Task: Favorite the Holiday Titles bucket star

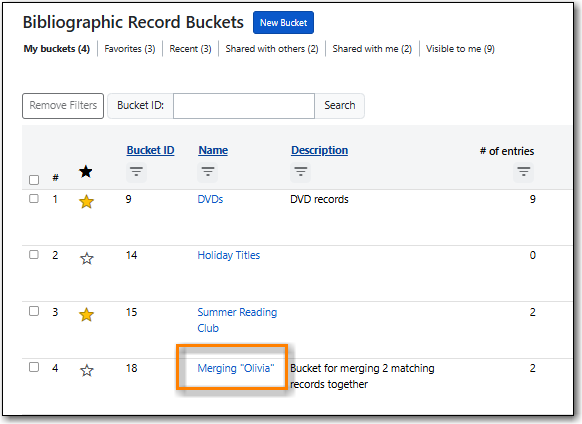Action: (x=86, y=258)
